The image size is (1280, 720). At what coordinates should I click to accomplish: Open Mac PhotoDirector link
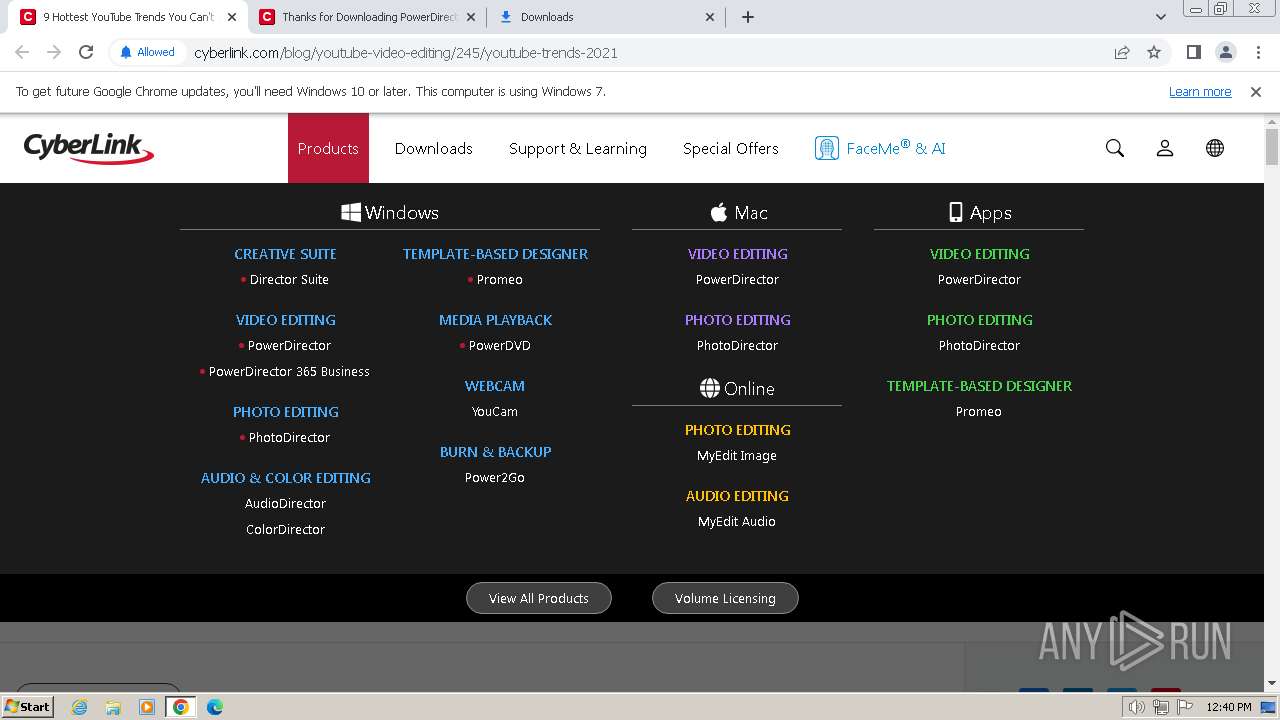click(x=737, y=345)
